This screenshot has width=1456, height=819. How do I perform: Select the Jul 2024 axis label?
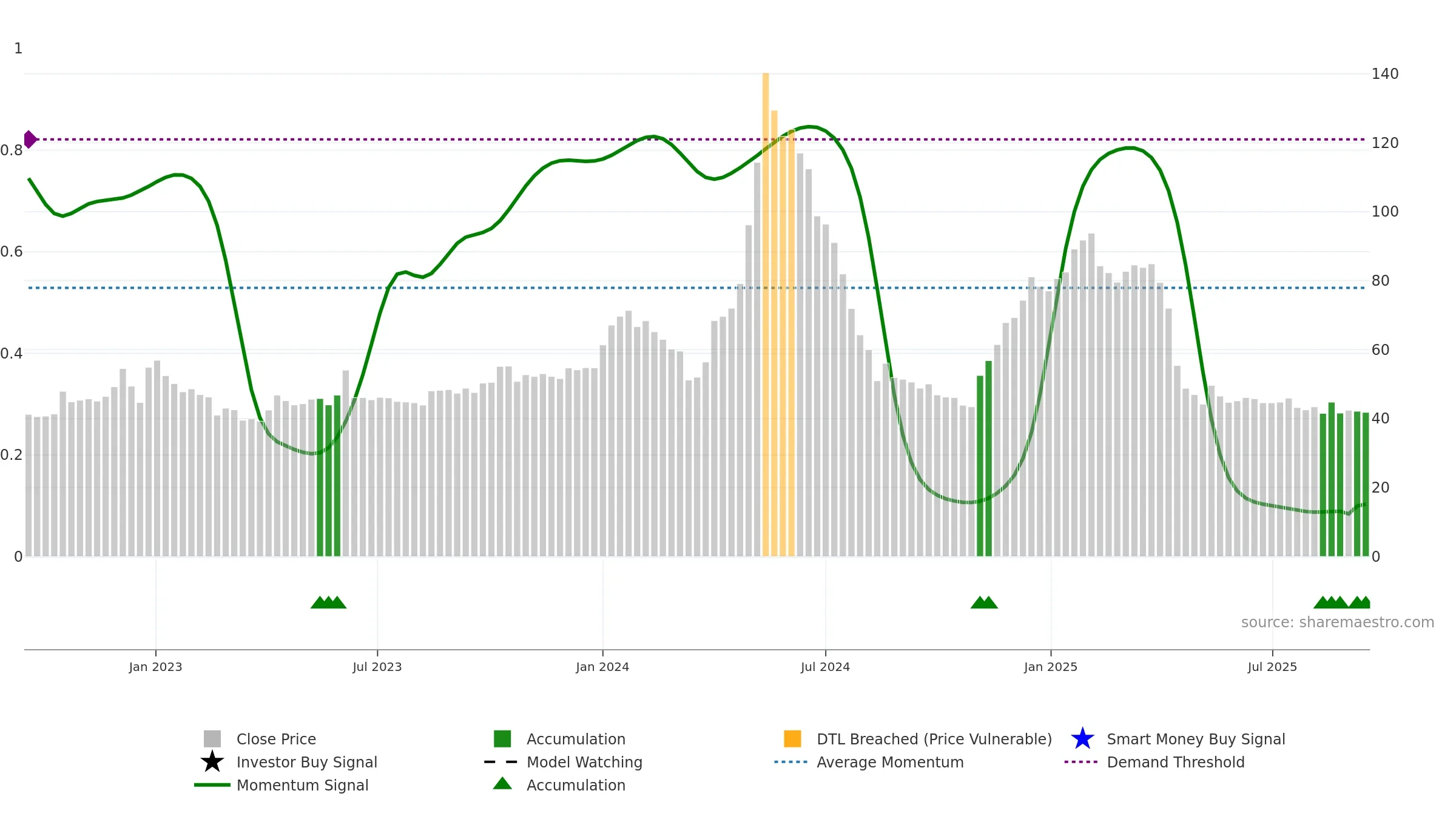coord(825,667)
